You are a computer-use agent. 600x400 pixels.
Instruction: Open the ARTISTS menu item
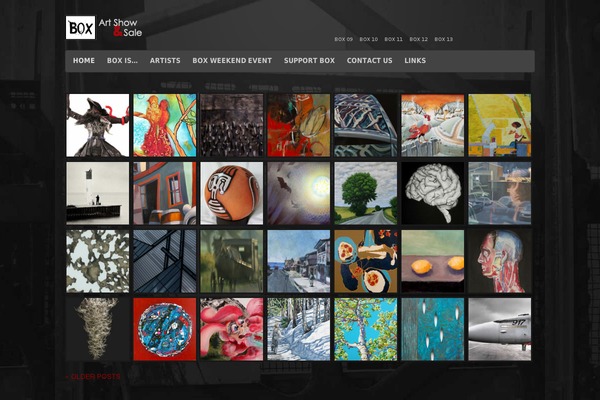pyautogui.click(x=165, y=60)
